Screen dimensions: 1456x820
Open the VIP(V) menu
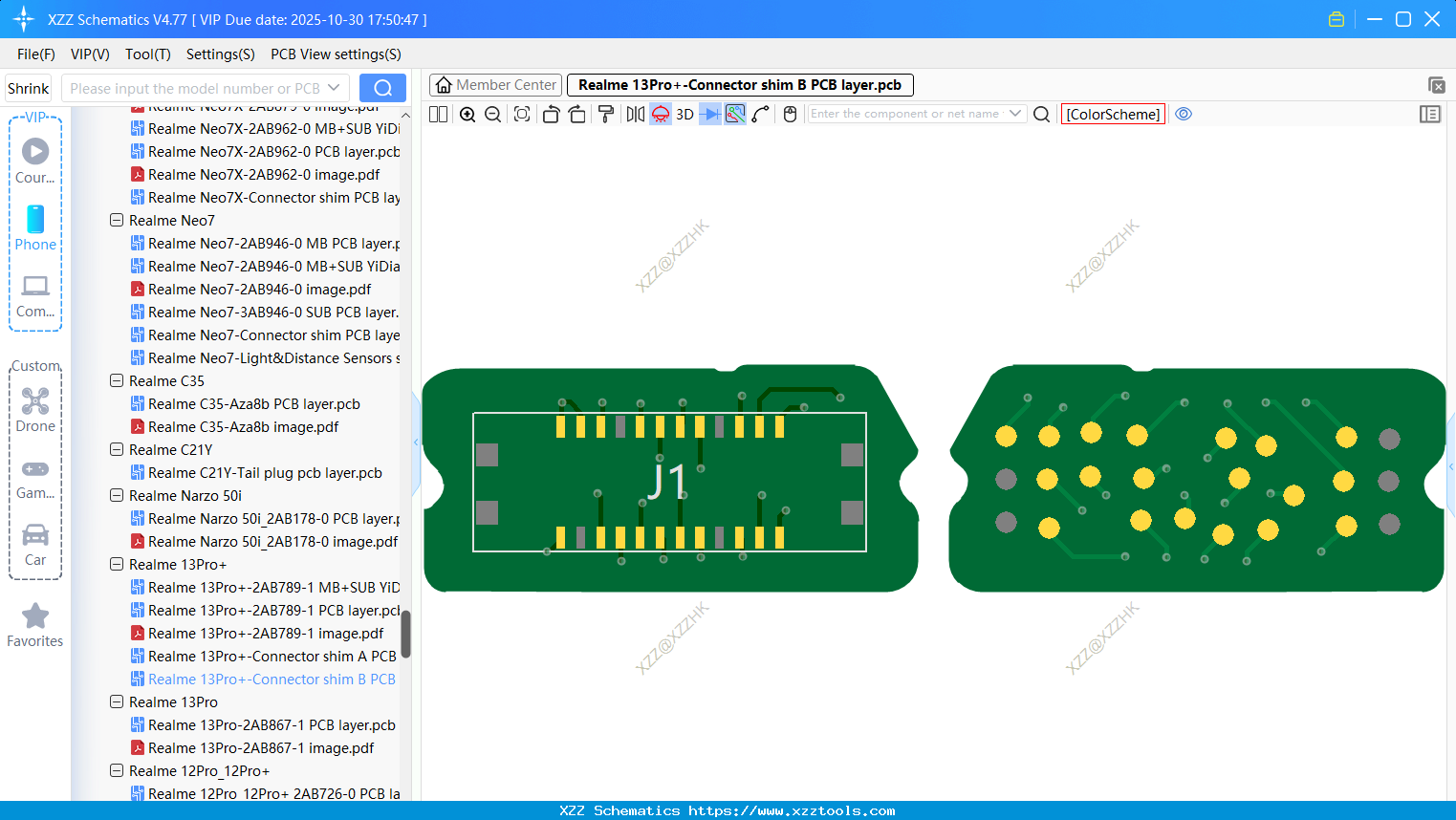pyautogui.click(x=90, y=54)
